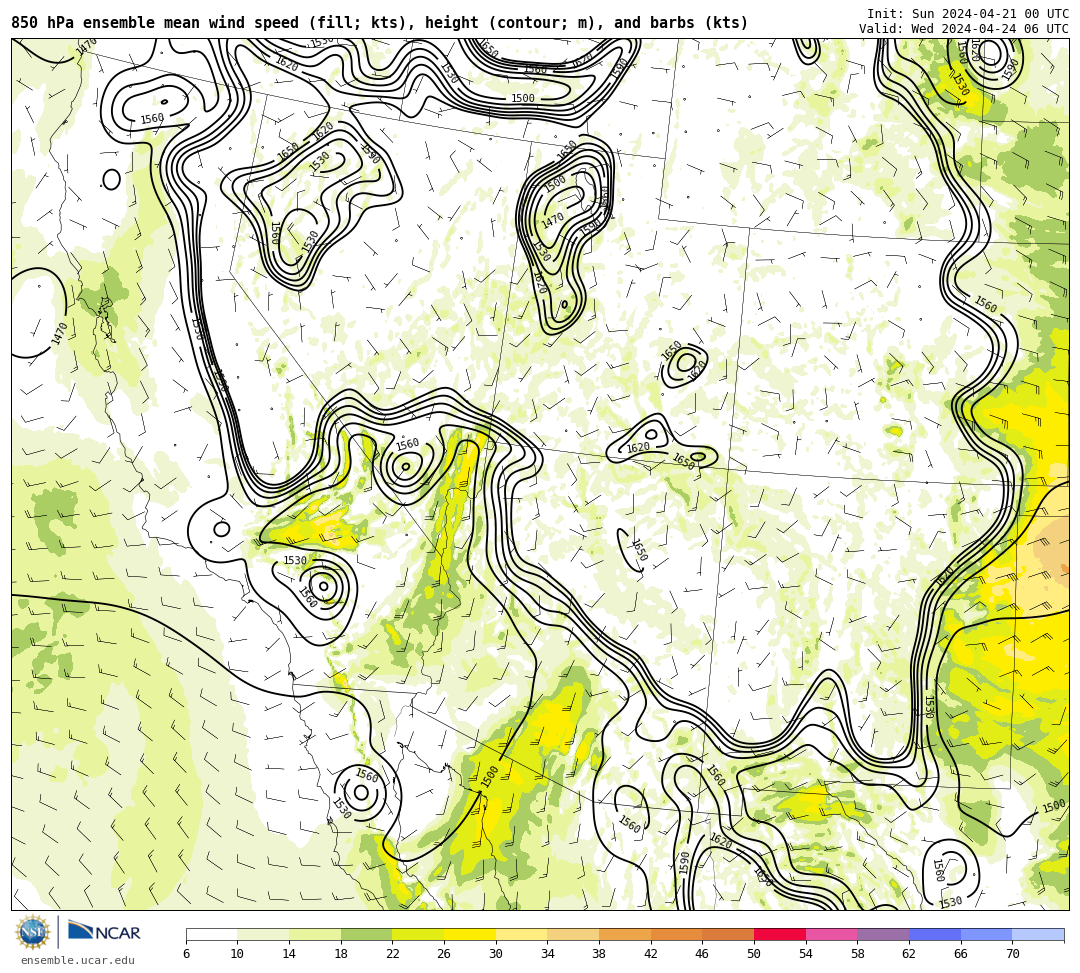The width and height of the screenshot is (1080, 973).
Task: Click the NSF logo
Action: pos(32,932)
